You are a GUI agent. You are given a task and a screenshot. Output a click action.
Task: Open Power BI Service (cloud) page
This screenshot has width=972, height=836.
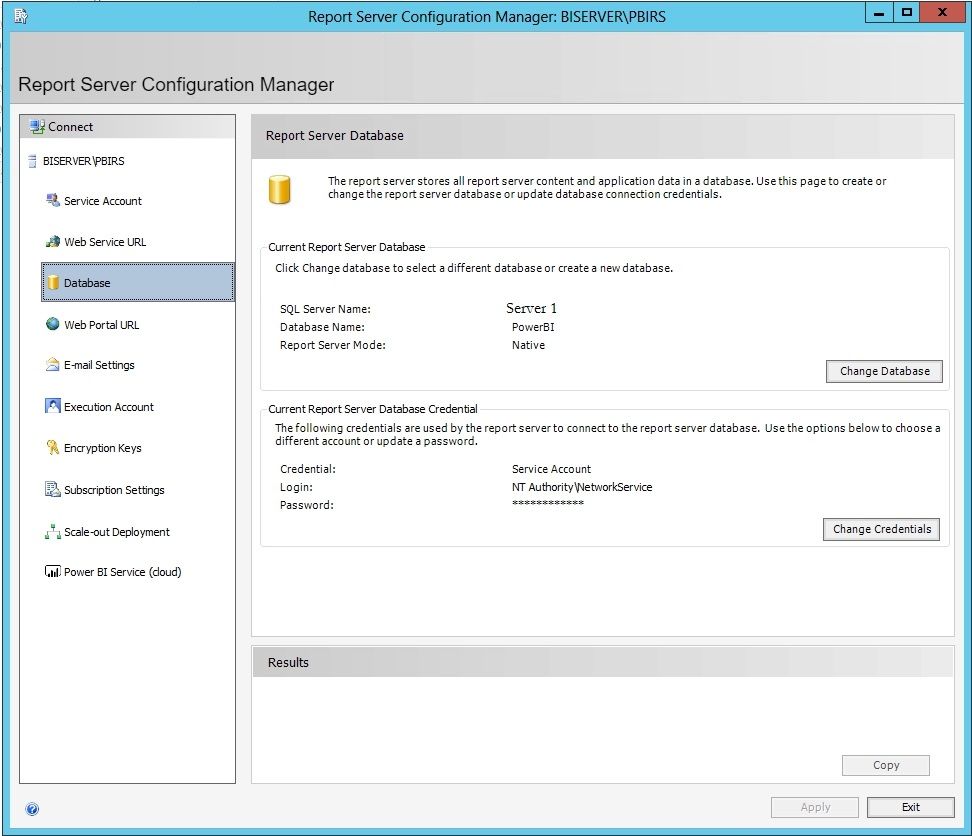pyautogui.click(x=123, y=572)
